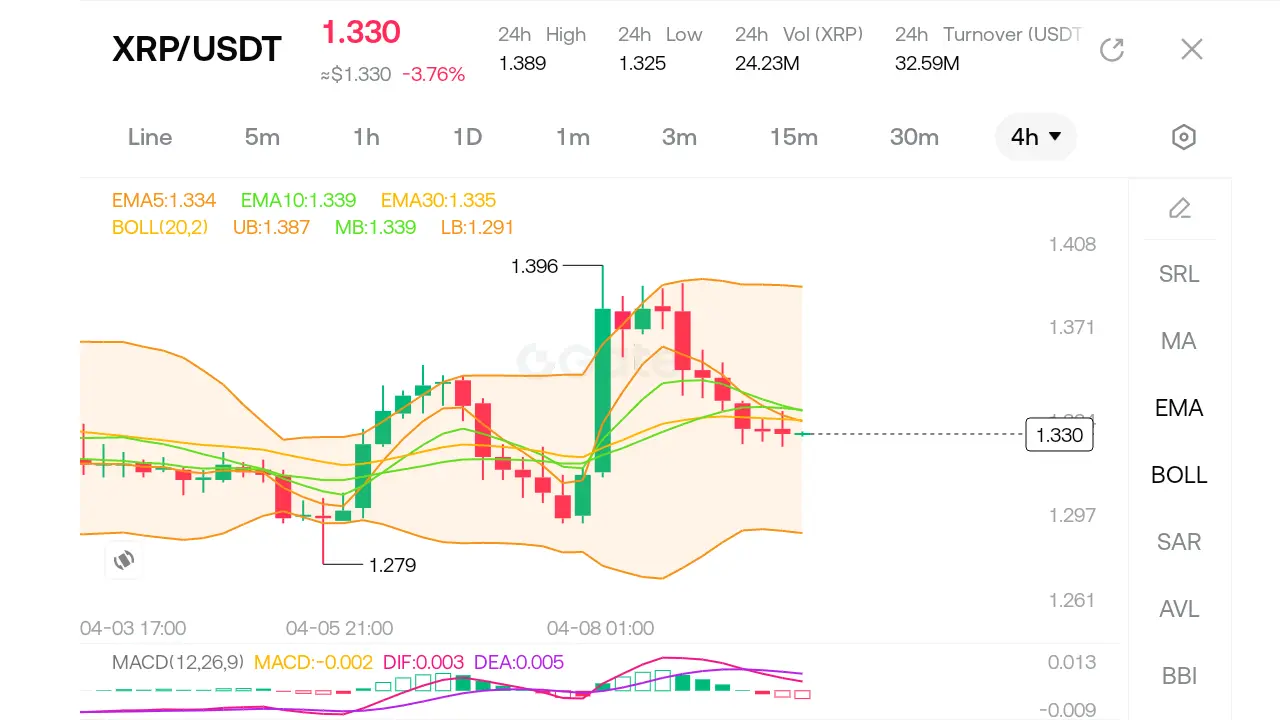
Task: Click the 1.396 high price marker
Action: tap(534, 266)
